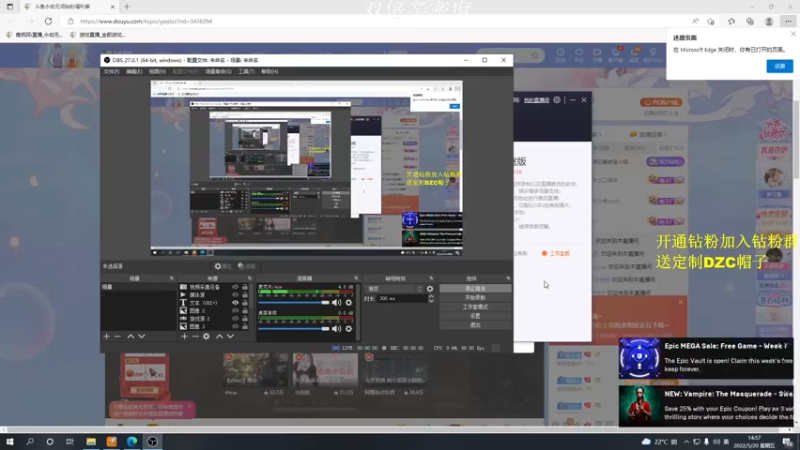Image resolution: width=800 pixels, height=450 pixels.
Task: Move source down in Sources panel
Action: click(231, 337)
